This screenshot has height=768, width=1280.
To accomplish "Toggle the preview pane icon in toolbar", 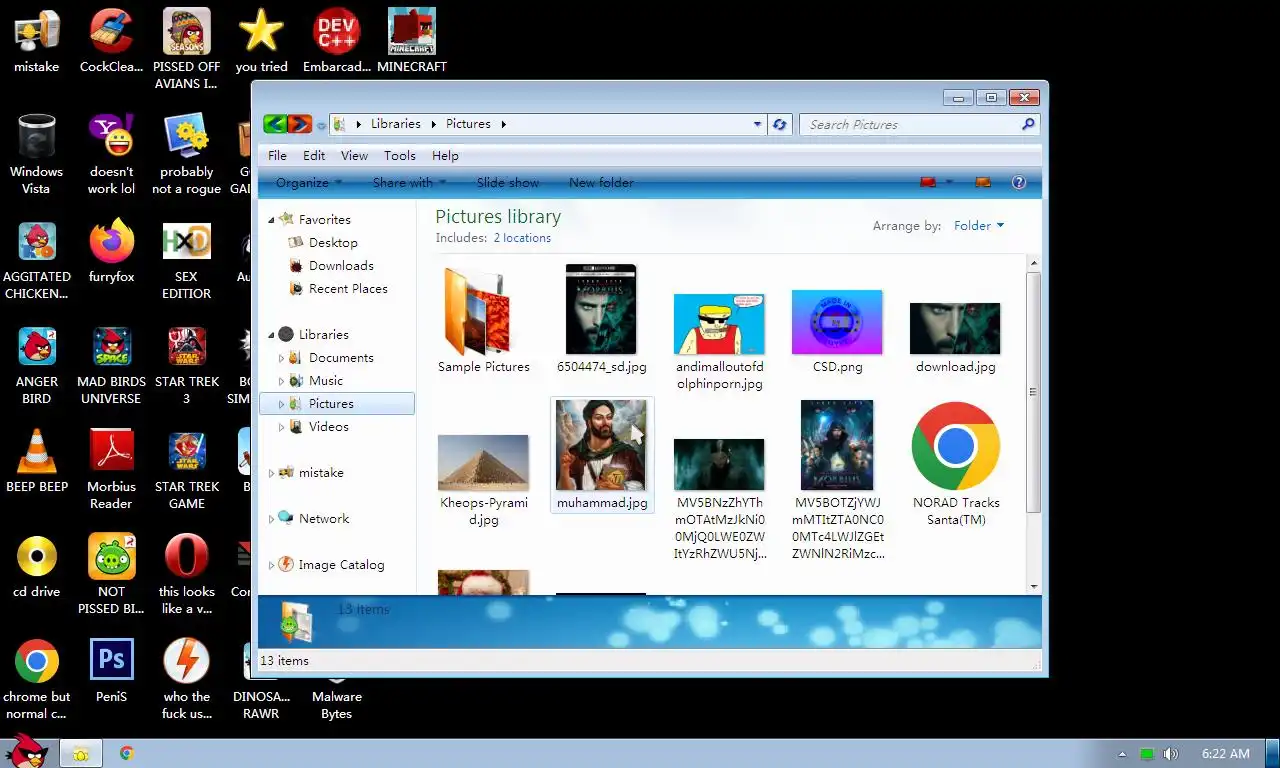I will pos(983,182).
